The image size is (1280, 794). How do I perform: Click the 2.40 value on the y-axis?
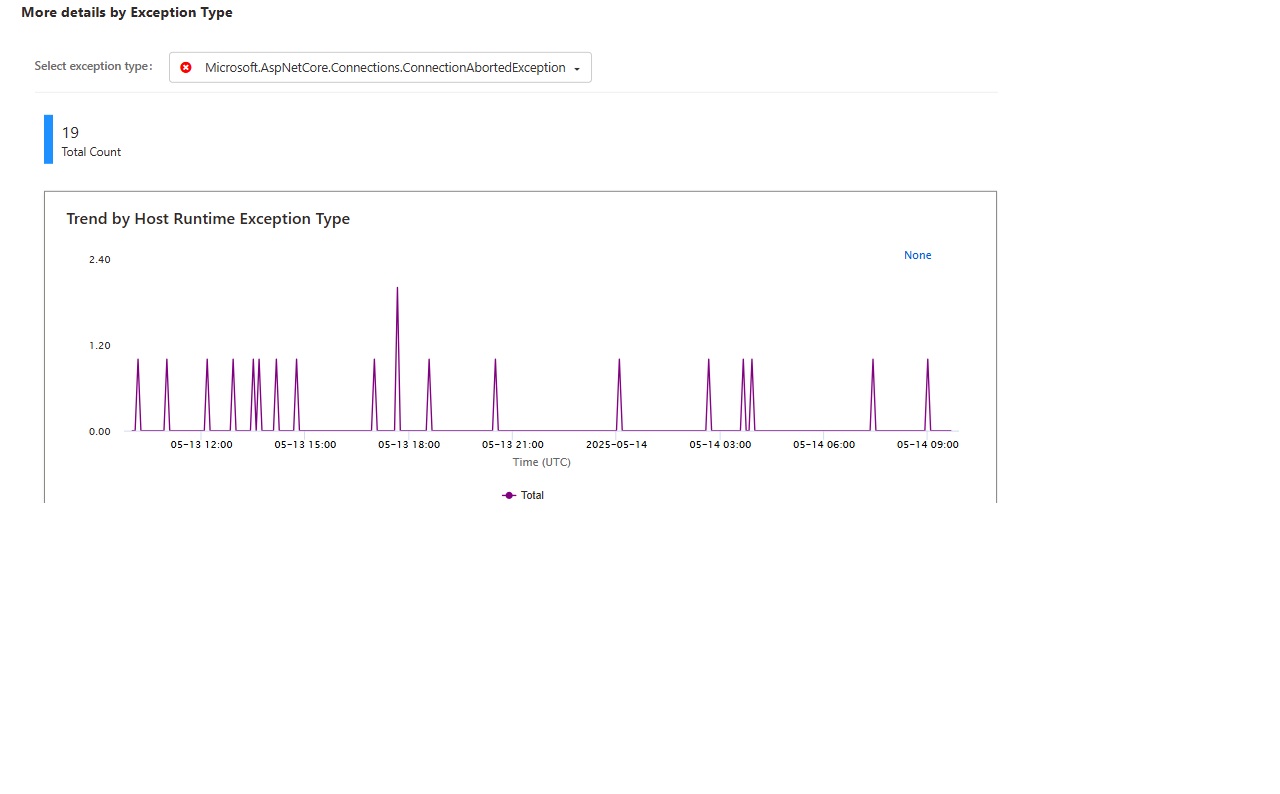point(99,259)
